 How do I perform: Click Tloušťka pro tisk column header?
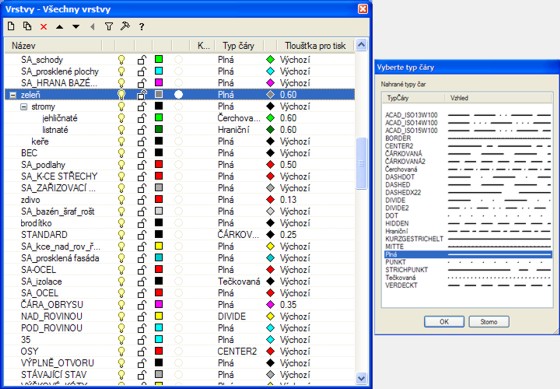(315, 46)
